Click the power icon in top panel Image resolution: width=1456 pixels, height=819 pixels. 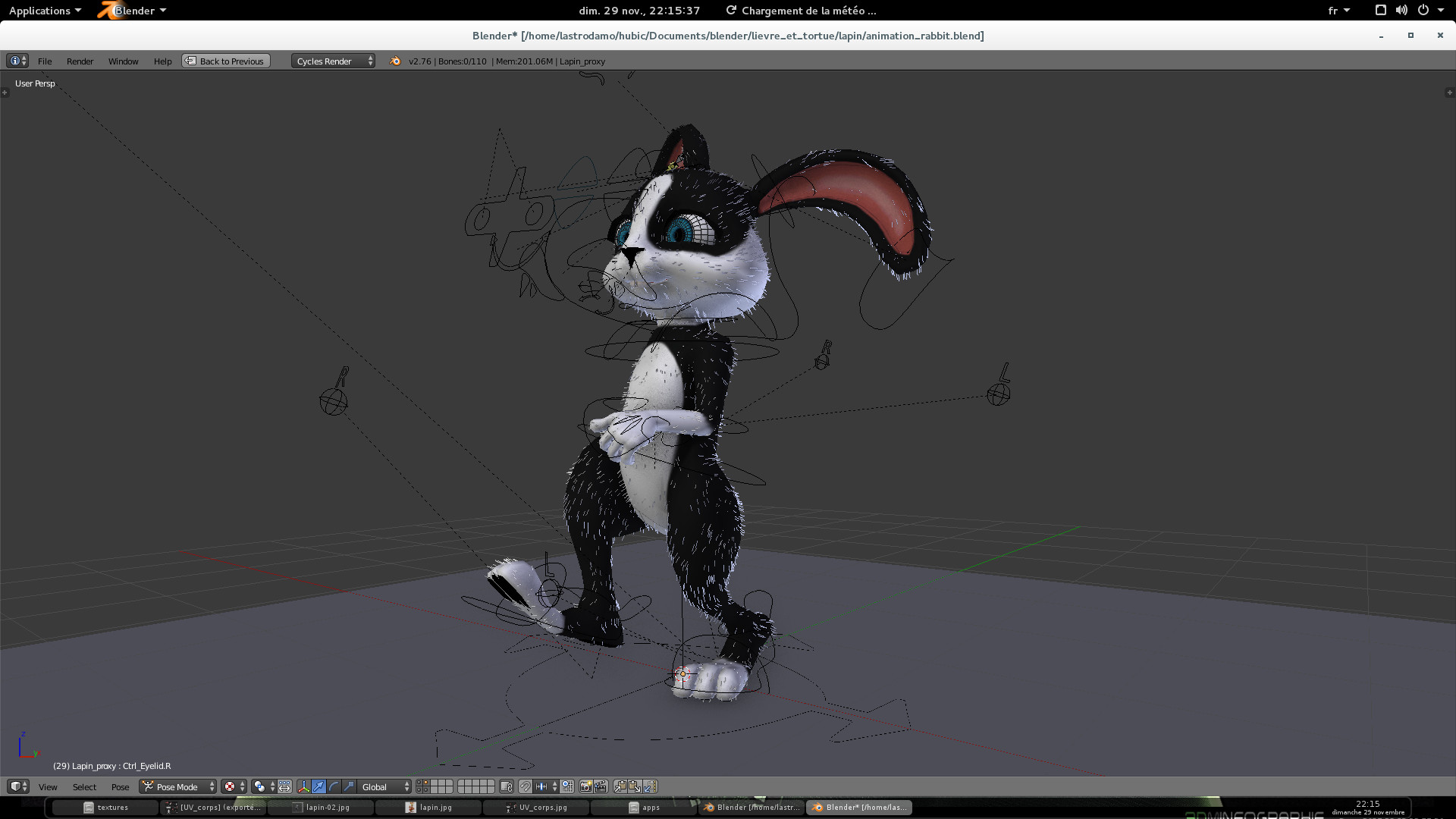coord(1423,11)
